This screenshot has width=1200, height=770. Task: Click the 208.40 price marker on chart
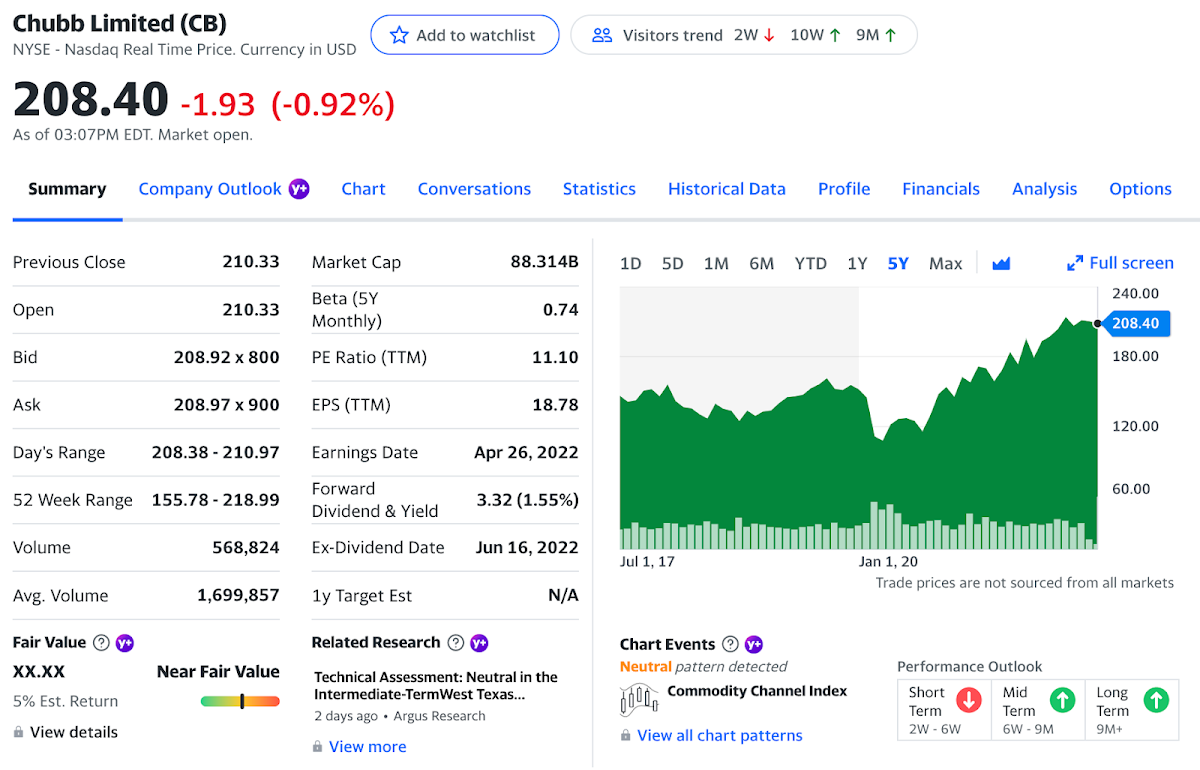[1134, 323]
